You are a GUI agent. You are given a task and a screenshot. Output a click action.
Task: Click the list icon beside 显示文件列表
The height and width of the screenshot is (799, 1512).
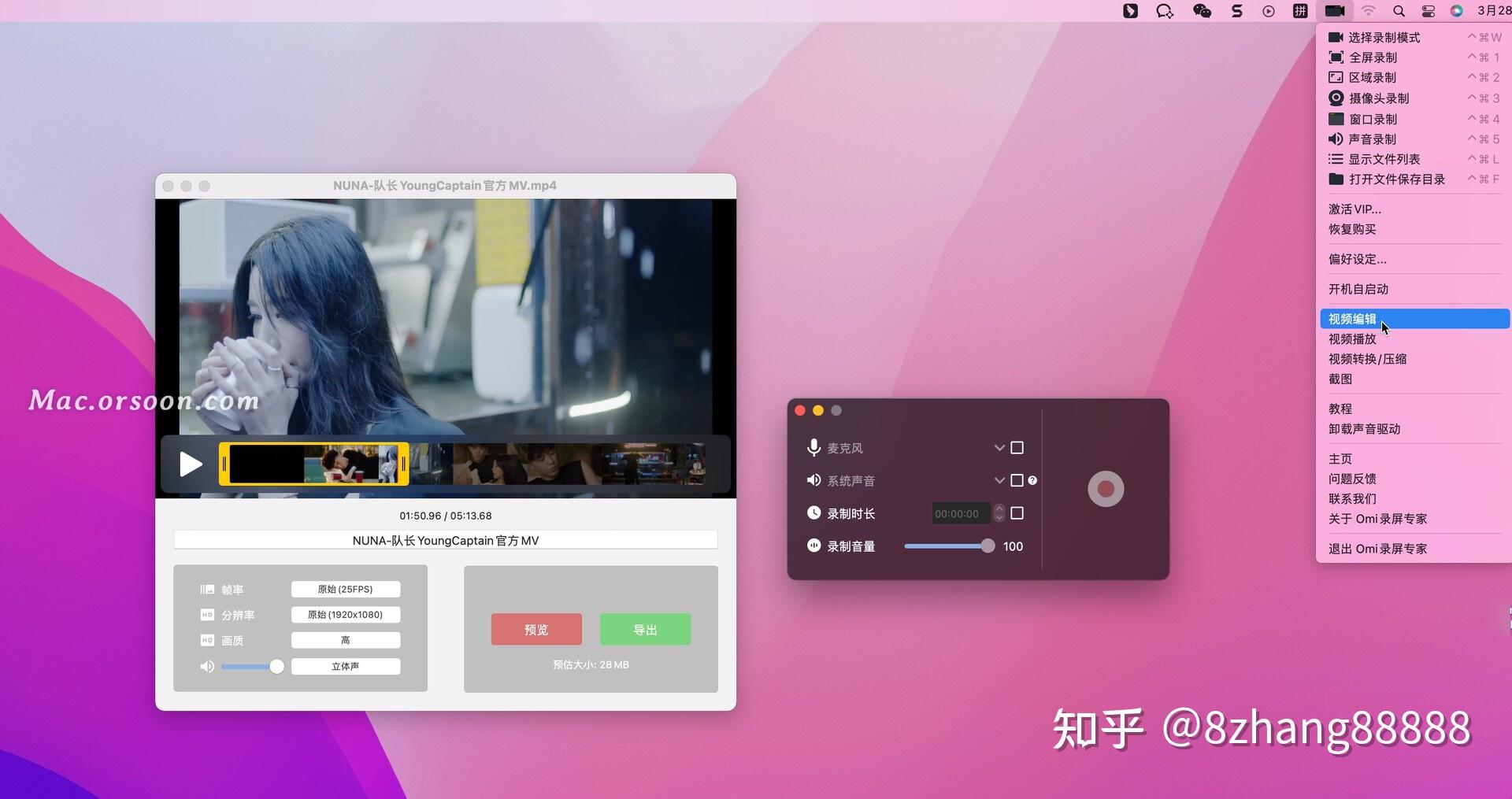point(1336,159)
